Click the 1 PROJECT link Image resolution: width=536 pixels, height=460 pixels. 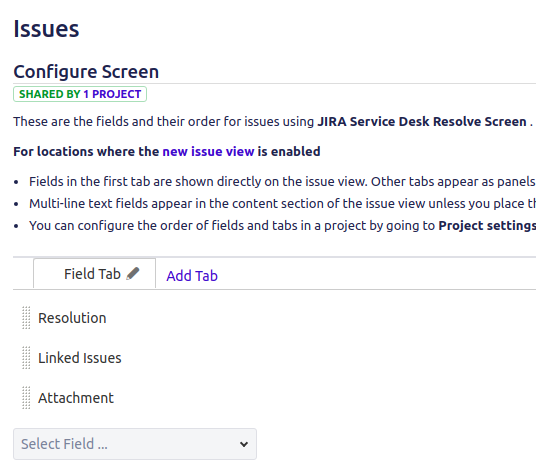pyautogui.click(x=112, y=94)
